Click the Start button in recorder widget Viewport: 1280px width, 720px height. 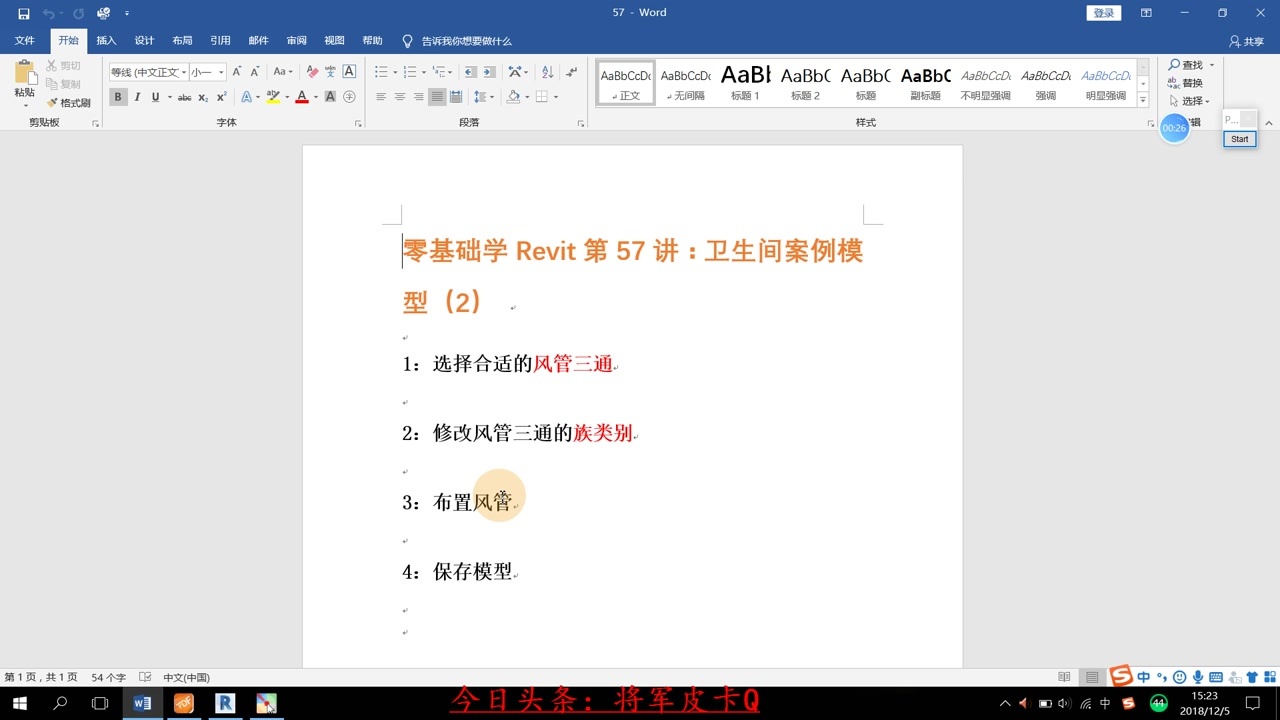coord(1240,139)
